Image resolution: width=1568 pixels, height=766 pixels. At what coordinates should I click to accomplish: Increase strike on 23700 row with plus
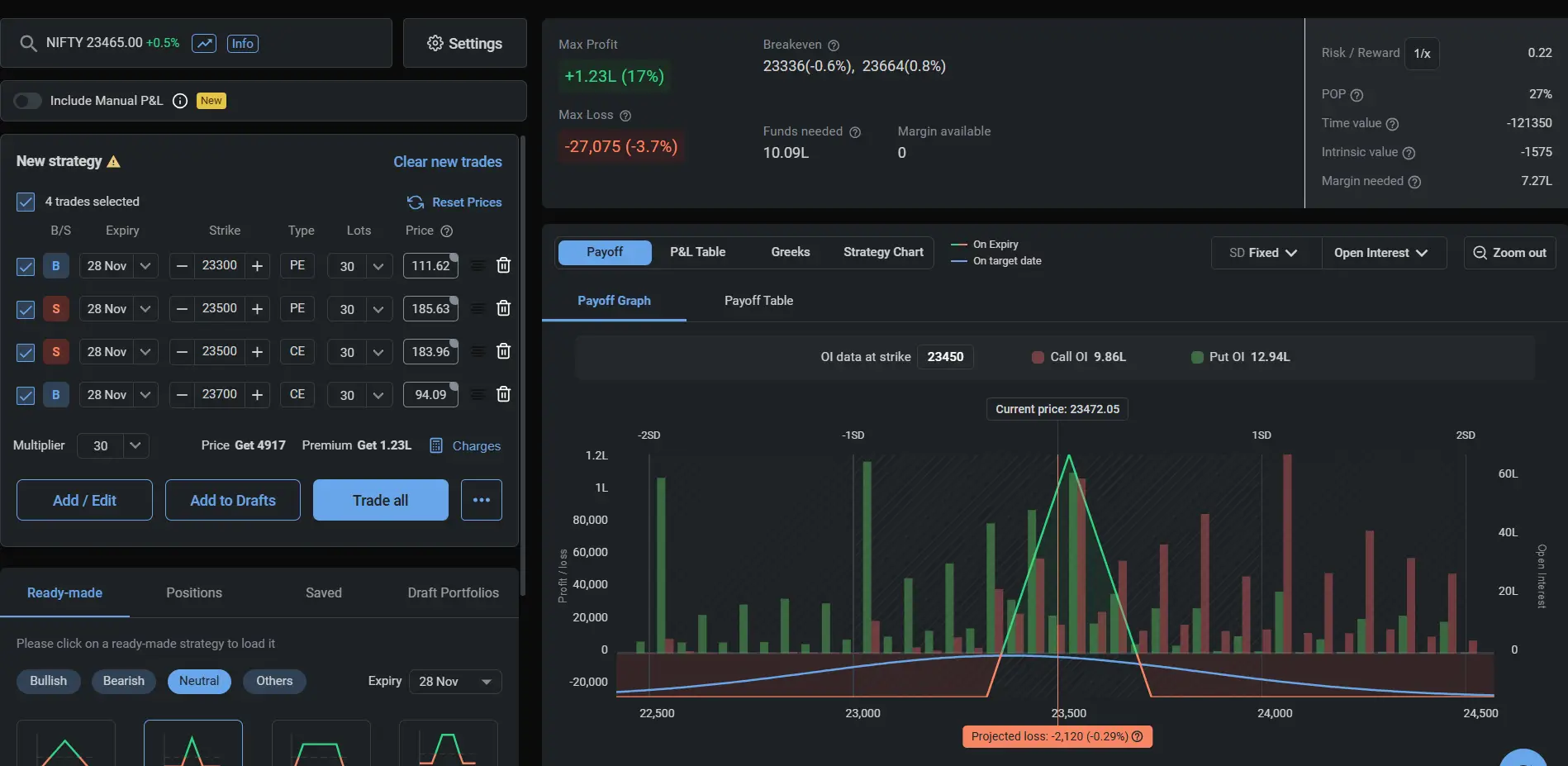[x=257, y=395]
